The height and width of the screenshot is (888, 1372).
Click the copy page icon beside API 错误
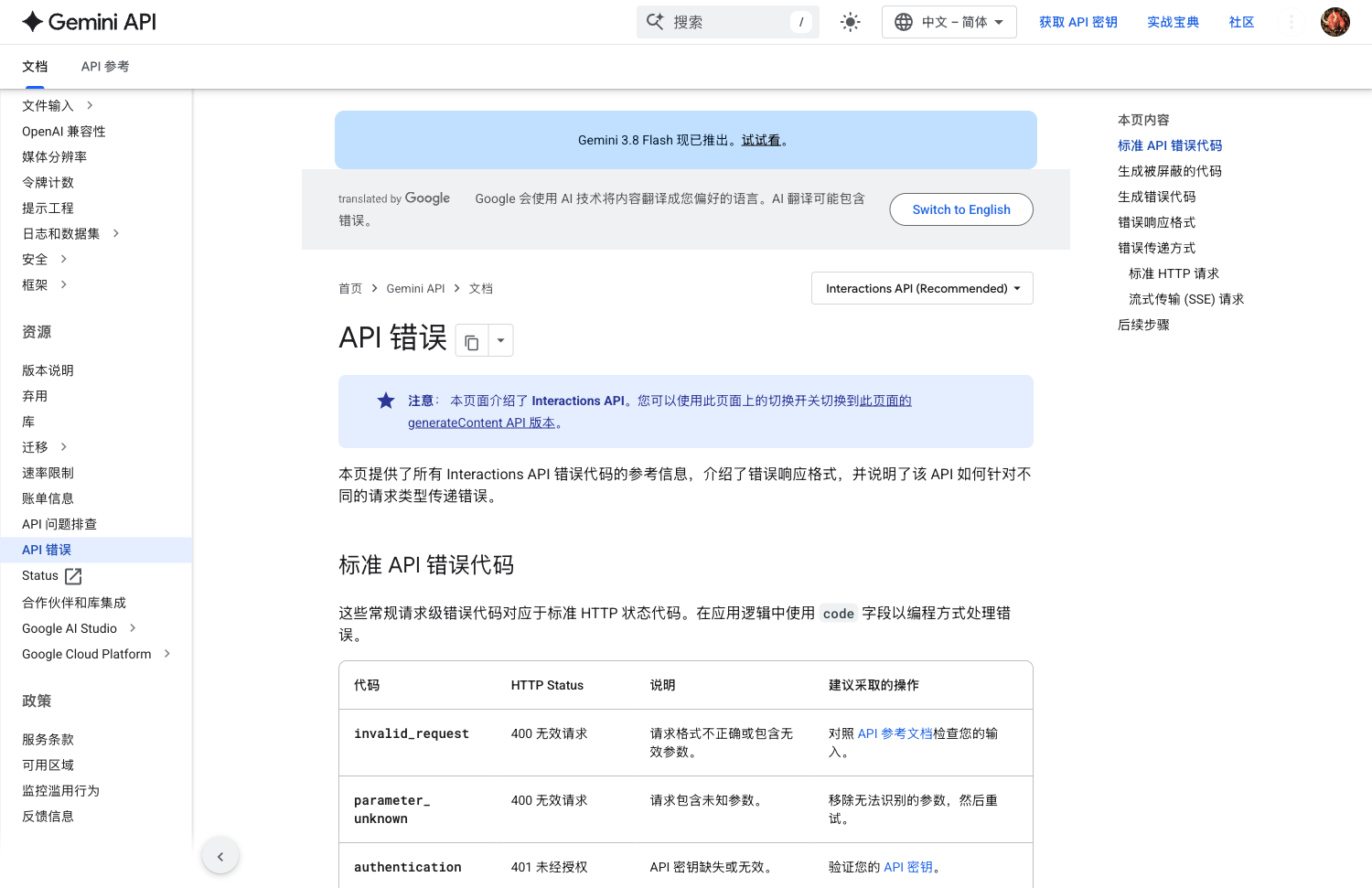coord(472,340)
